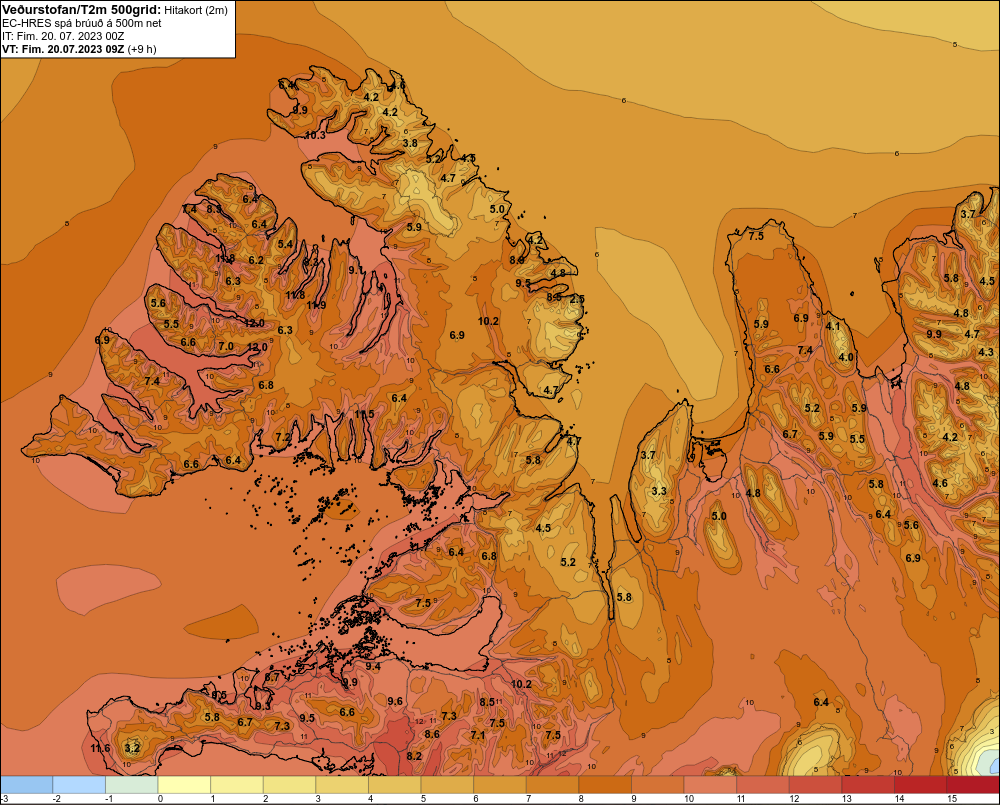This screenshot has height=805, width=1000.
Task: Select legend swatch between 6 and 7
Action: click(500, 785)
